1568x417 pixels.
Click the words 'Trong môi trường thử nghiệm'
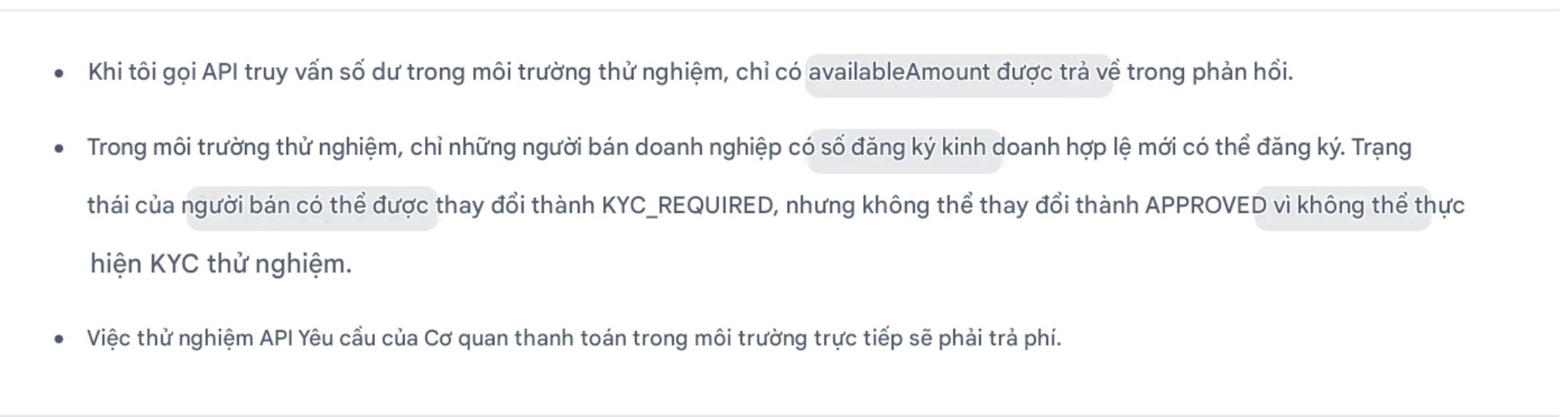(x=244, y=148)
